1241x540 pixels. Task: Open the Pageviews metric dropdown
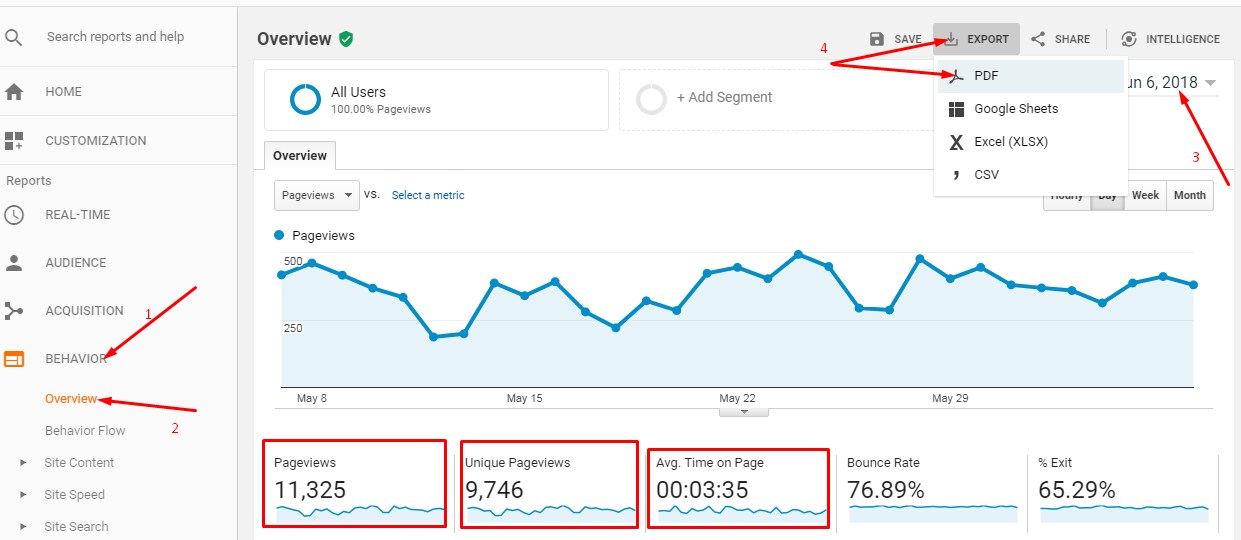tap(317, 195)
